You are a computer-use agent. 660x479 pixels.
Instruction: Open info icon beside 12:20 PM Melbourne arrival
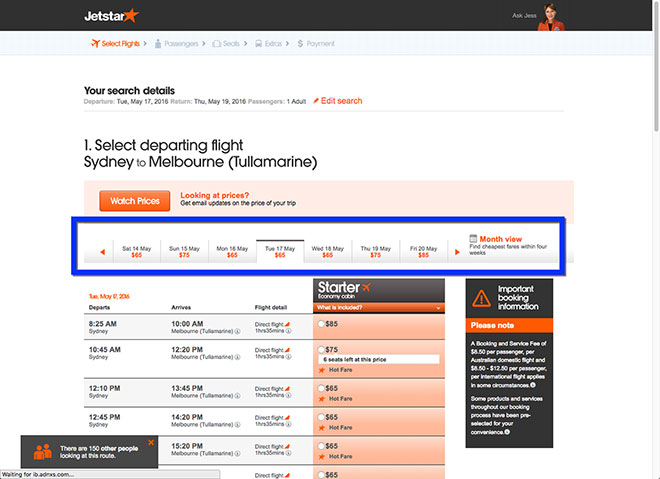click(x=237, y=357)
